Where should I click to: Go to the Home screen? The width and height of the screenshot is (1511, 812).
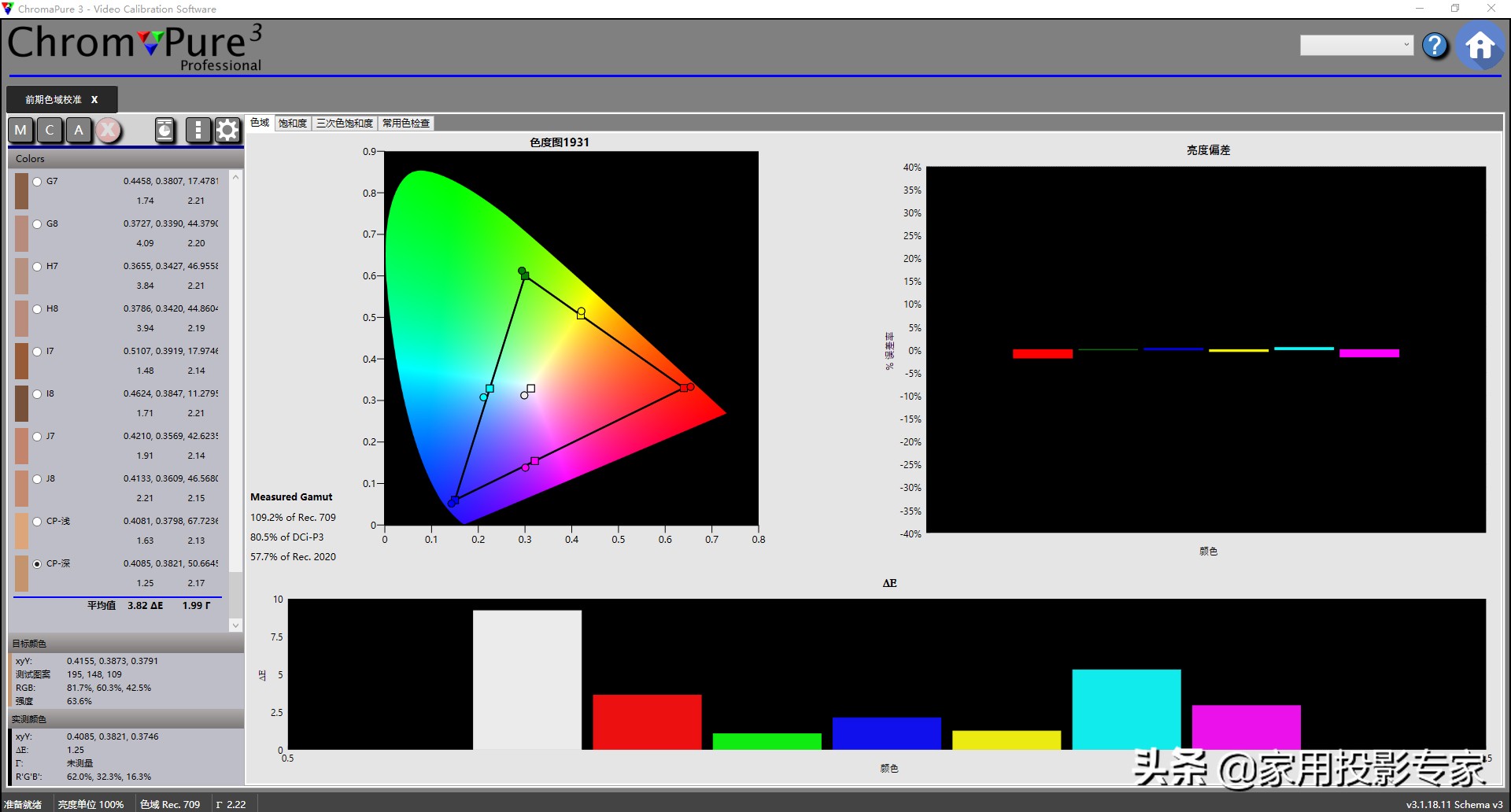pyautogui.click(x=1480, y=46)
